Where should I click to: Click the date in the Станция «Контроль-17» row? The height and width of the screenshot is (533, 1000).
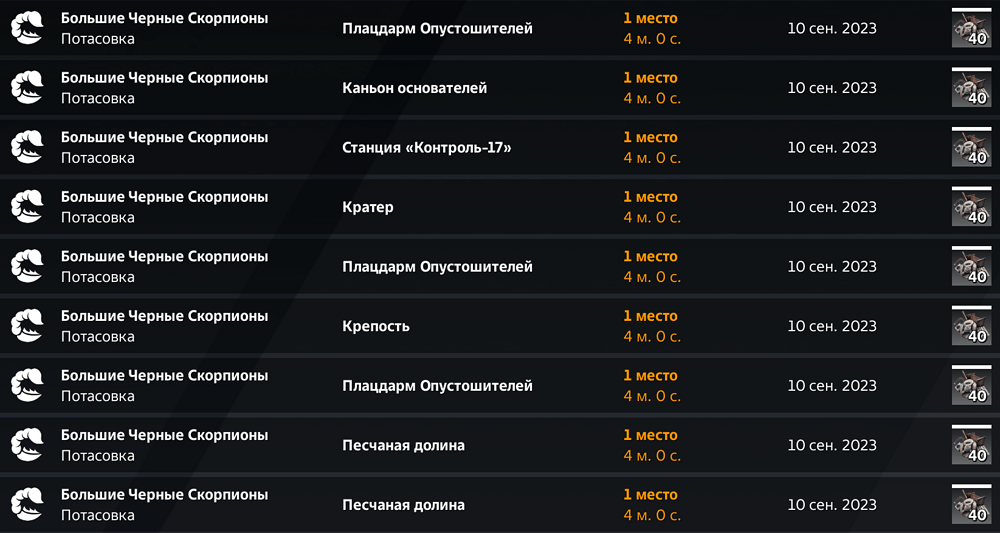pos(832,147)
